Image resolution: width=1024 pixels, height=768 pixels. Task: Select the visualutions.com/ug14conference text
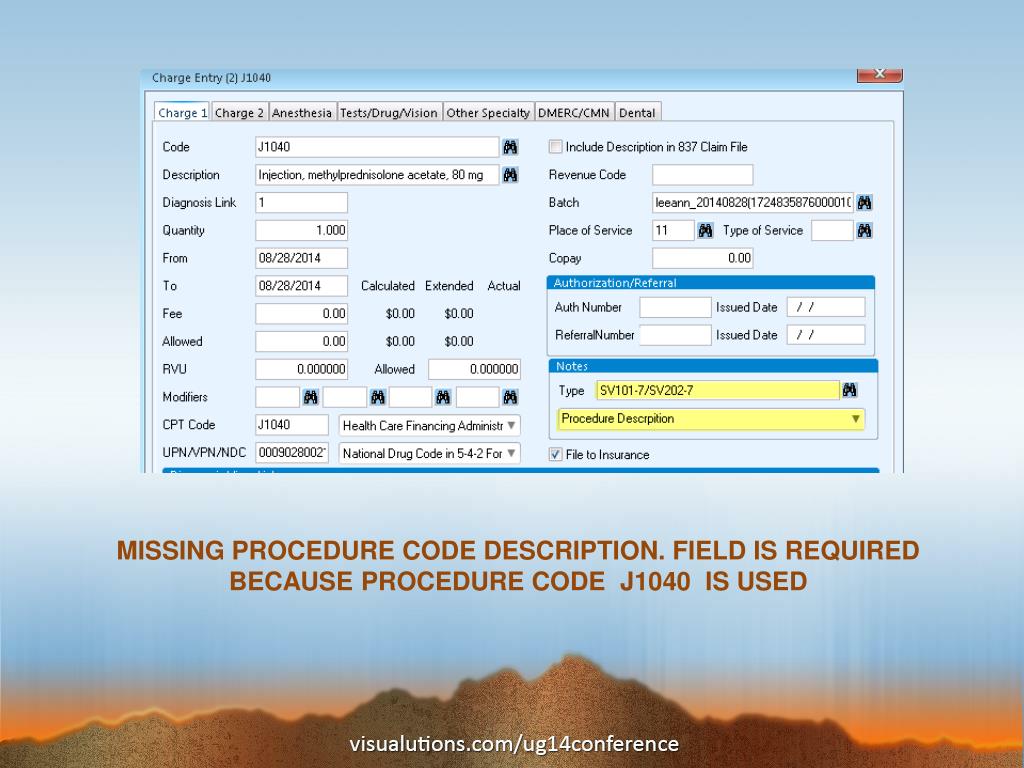coord(514,743)
